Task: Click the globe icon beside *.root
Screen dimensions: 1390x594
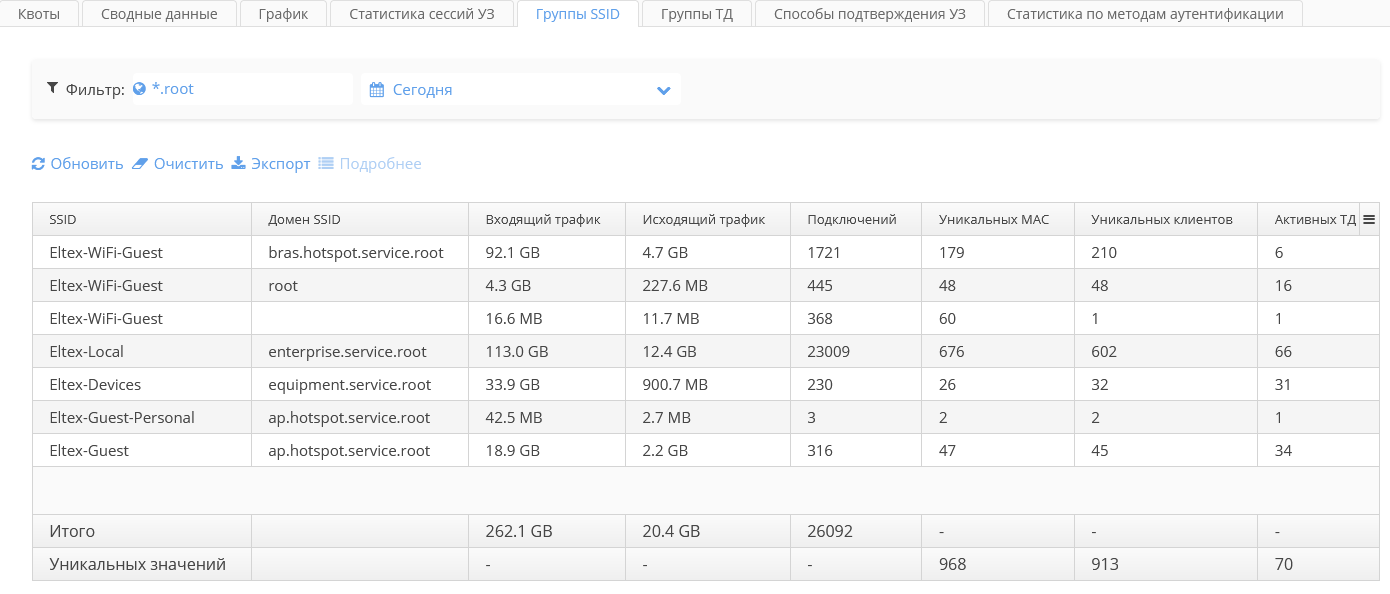Action: coord(139,89)
